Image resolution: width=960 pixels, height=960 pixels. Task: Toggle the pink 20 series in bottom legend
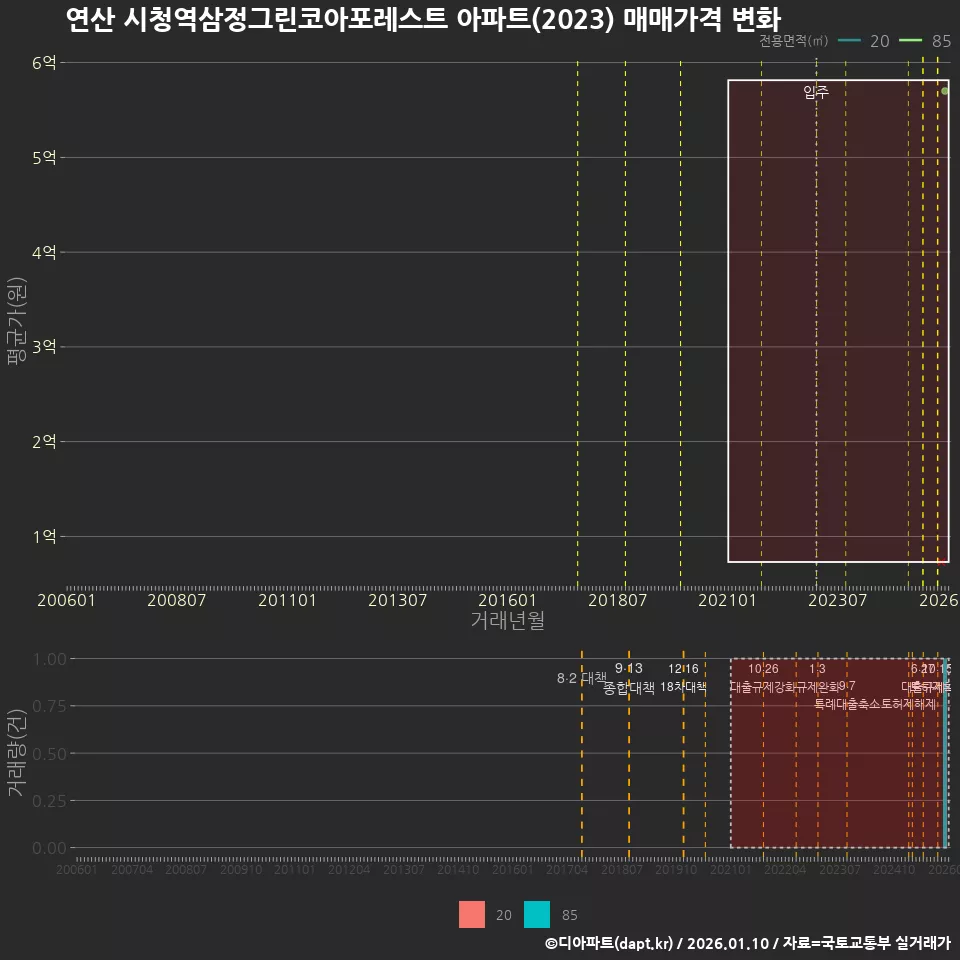click(x=472, y=915)
